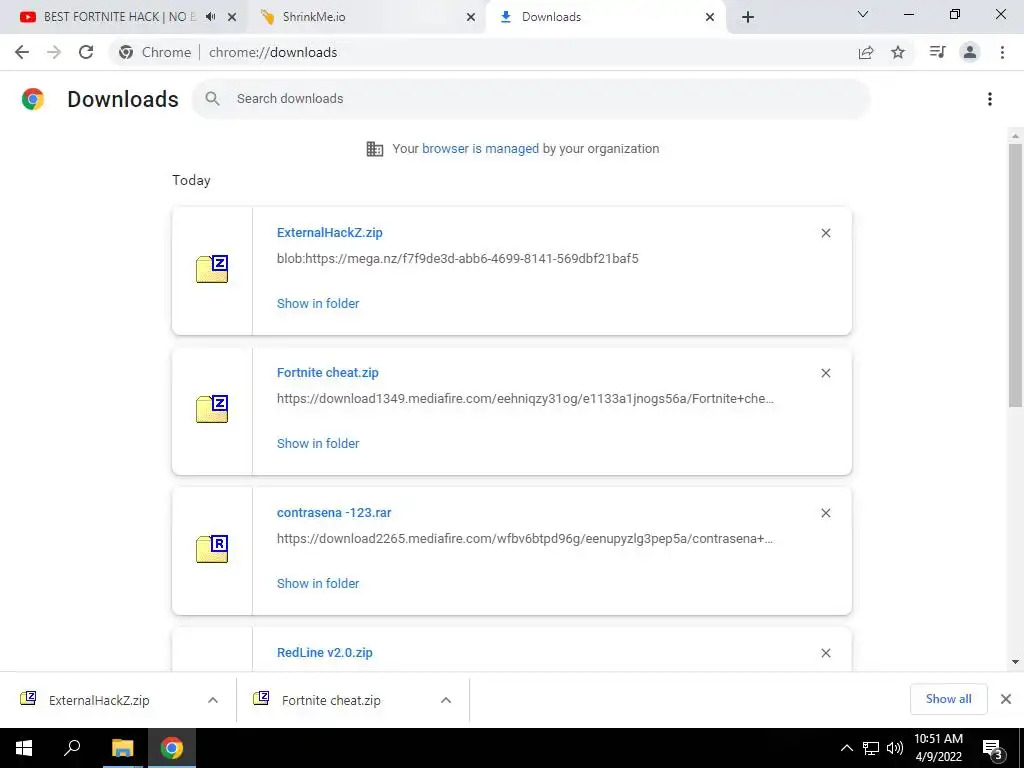
Task: Click the scrollbar down arrow
Action: pos(1015,662)
